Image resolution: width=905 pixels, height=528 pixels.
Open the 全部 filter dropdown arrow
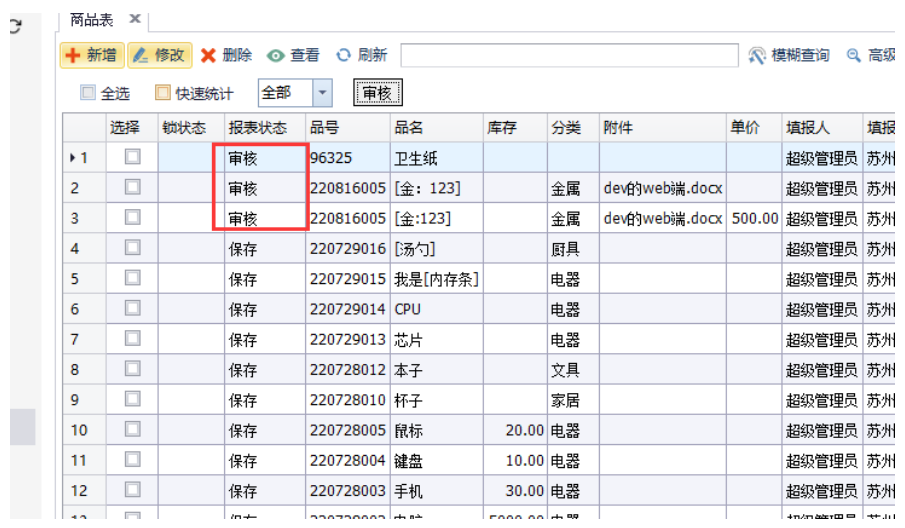[x=322, y=93]
